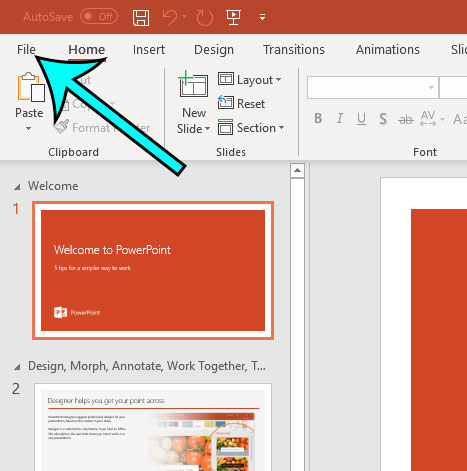
Task: Open the Animations tab
Action: coord(387,49)
